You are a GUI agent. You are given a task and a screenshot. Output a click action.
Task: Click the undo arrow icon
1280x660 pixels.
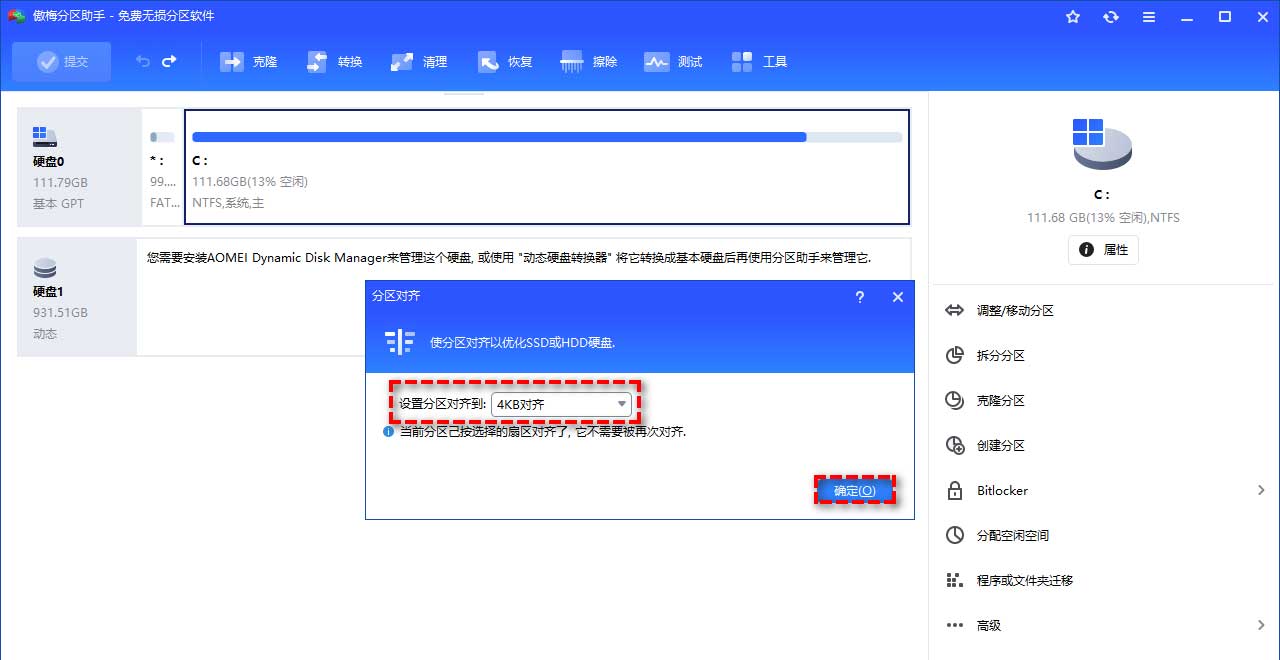[143, 62]
